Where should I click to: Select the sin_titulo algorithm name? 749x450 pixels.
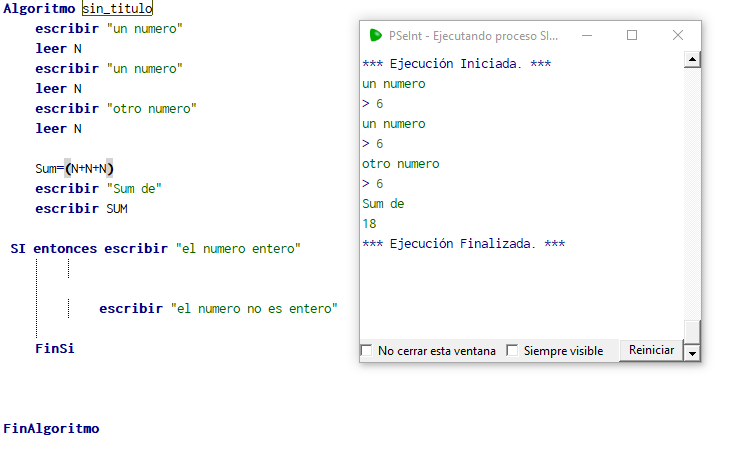(117, 8)
